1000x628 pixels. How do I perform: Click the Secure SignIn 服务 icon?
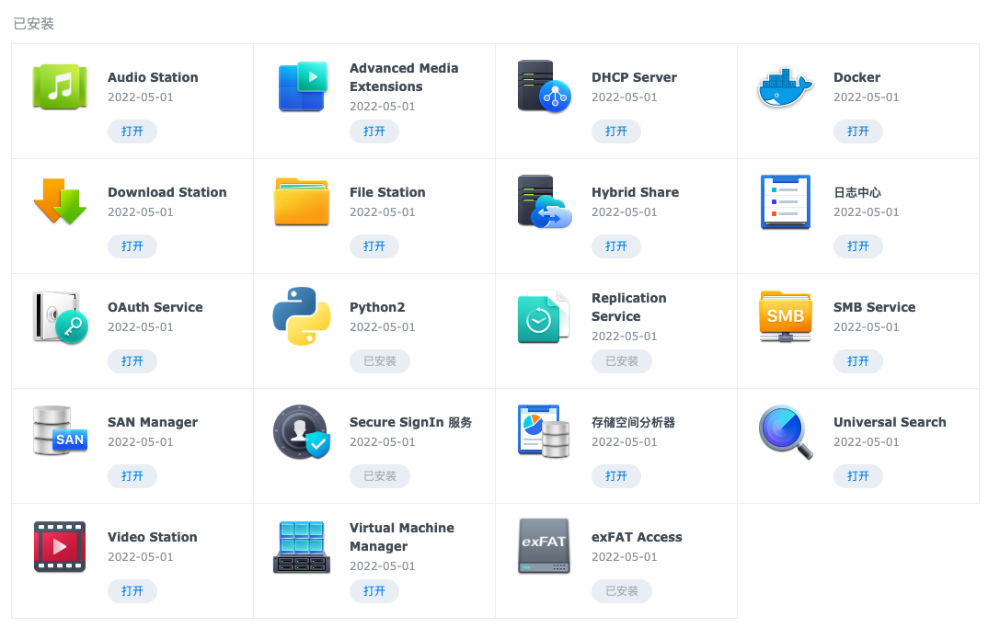(x=302, y=432)
